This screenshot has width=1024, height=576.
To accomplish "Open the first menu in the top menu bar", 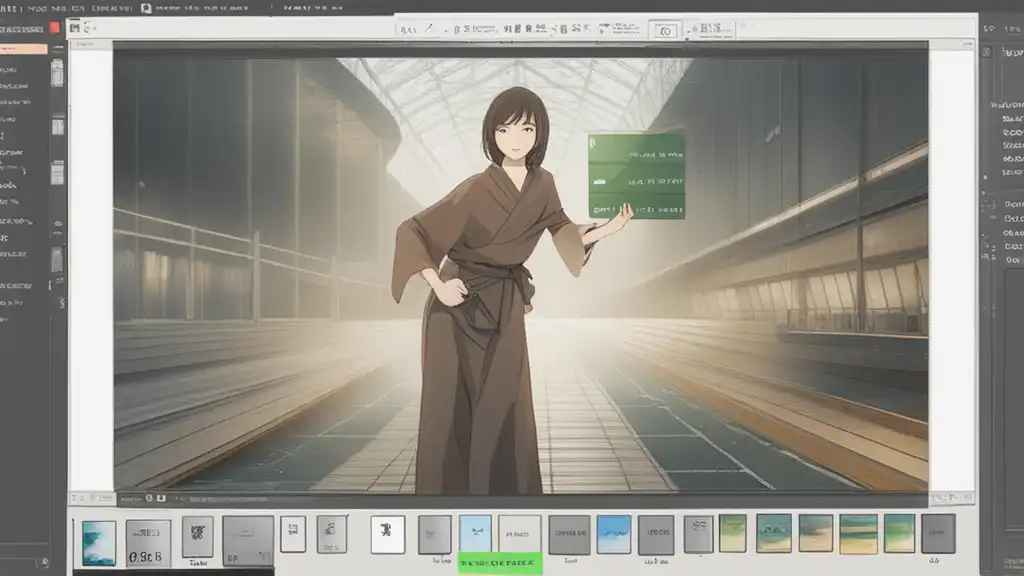I will tap(10, 7).
